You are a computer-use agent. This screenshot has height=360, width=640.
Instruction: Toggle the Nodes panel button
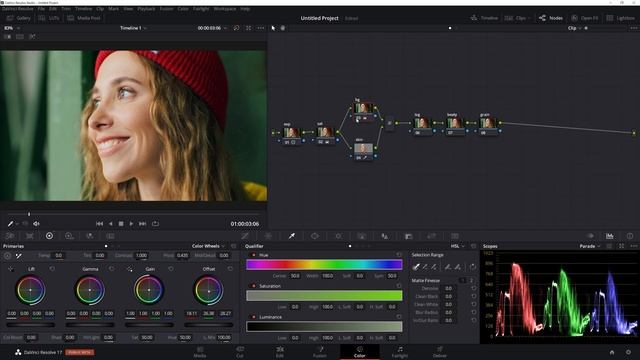pos(550,18)
